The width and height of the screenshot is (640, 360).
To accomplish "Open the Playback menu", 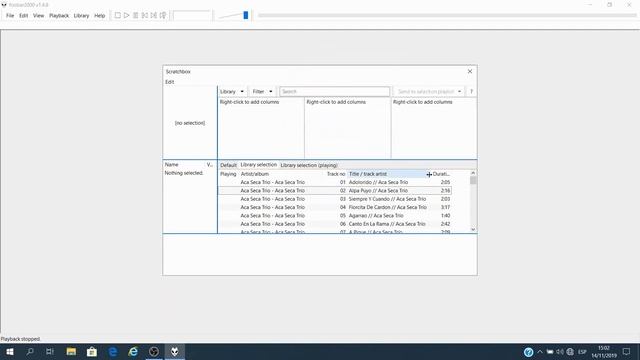I will coord(59,16).
